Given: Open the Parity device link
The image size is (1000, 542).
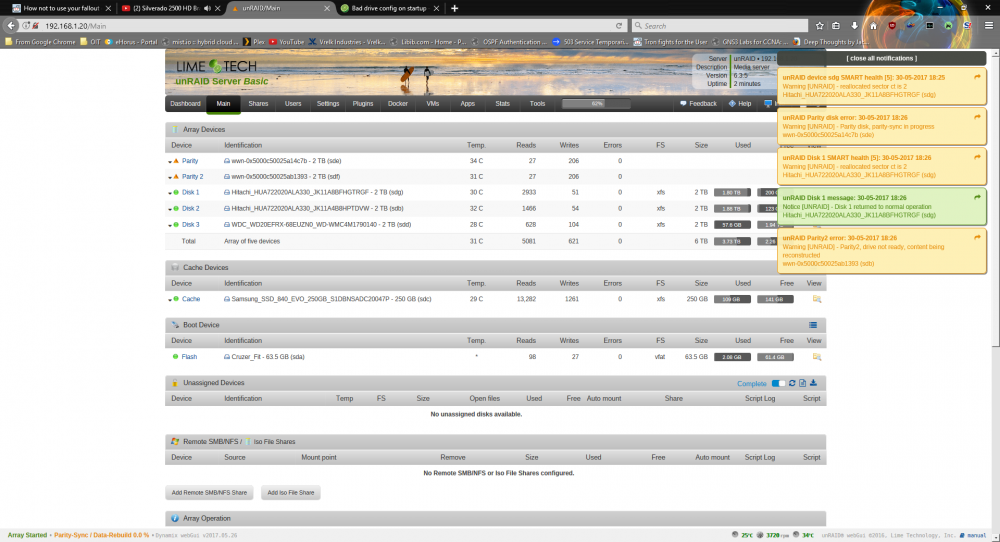Looking at the screenshot, I should (x=190, y=161).
